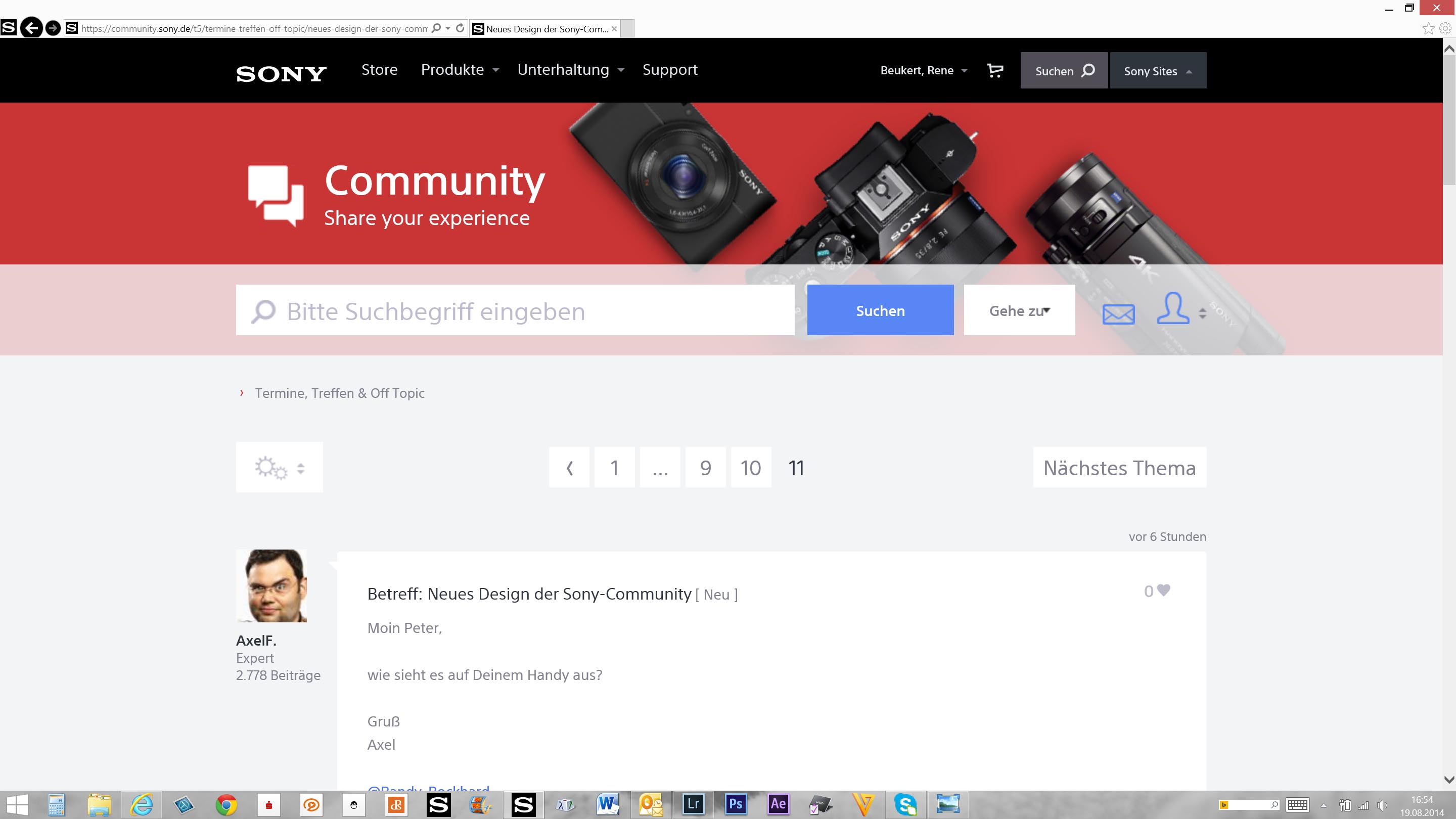Refresh the page with reload icon

tap(460, 28)
